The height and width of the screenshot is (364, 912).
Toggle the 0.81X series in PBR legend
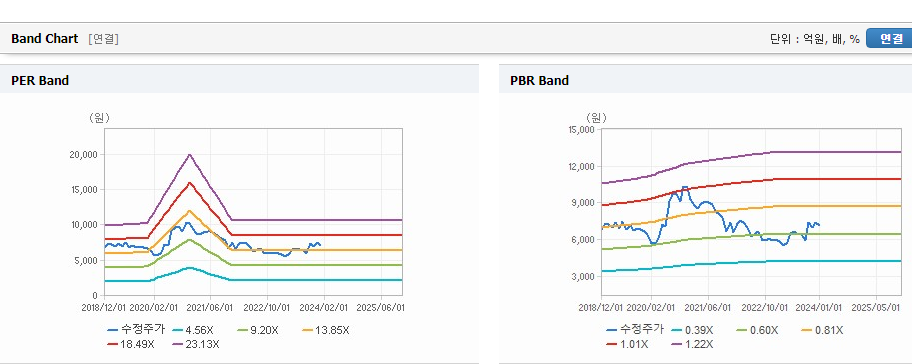(x=822, y=330)
